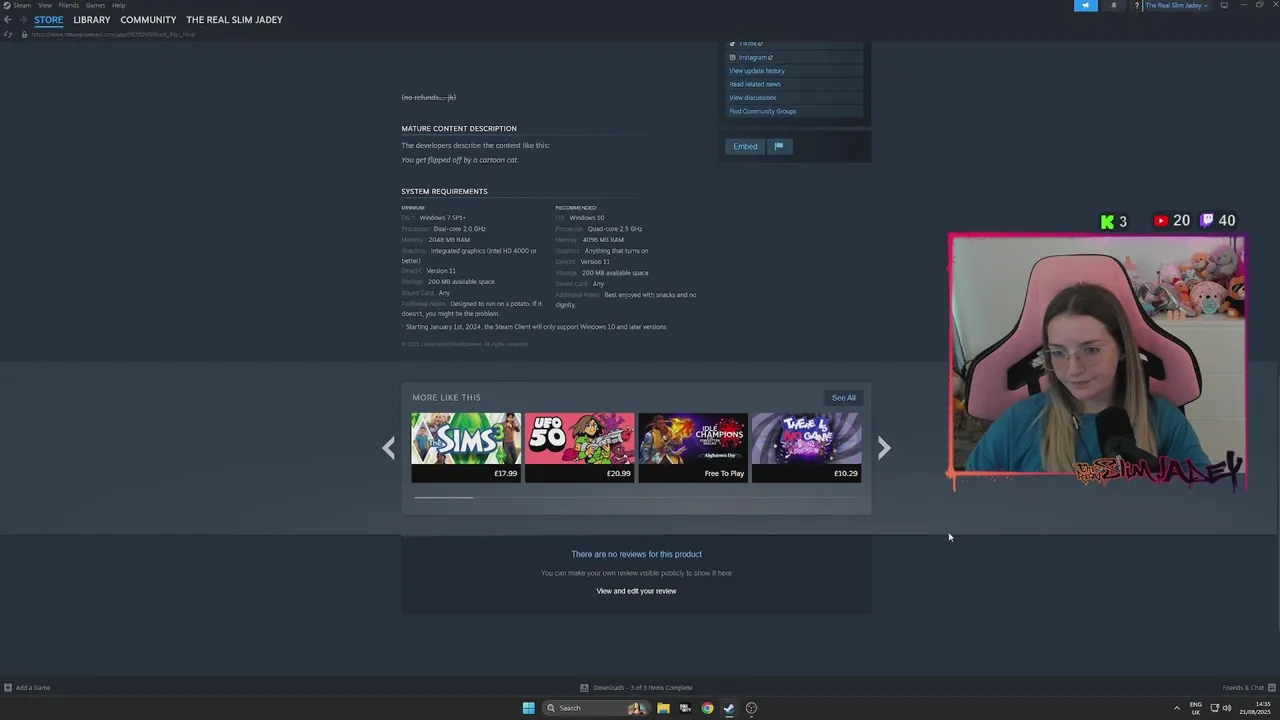Reload the store page
This screenshot has height=720, width=1280.
8,35
